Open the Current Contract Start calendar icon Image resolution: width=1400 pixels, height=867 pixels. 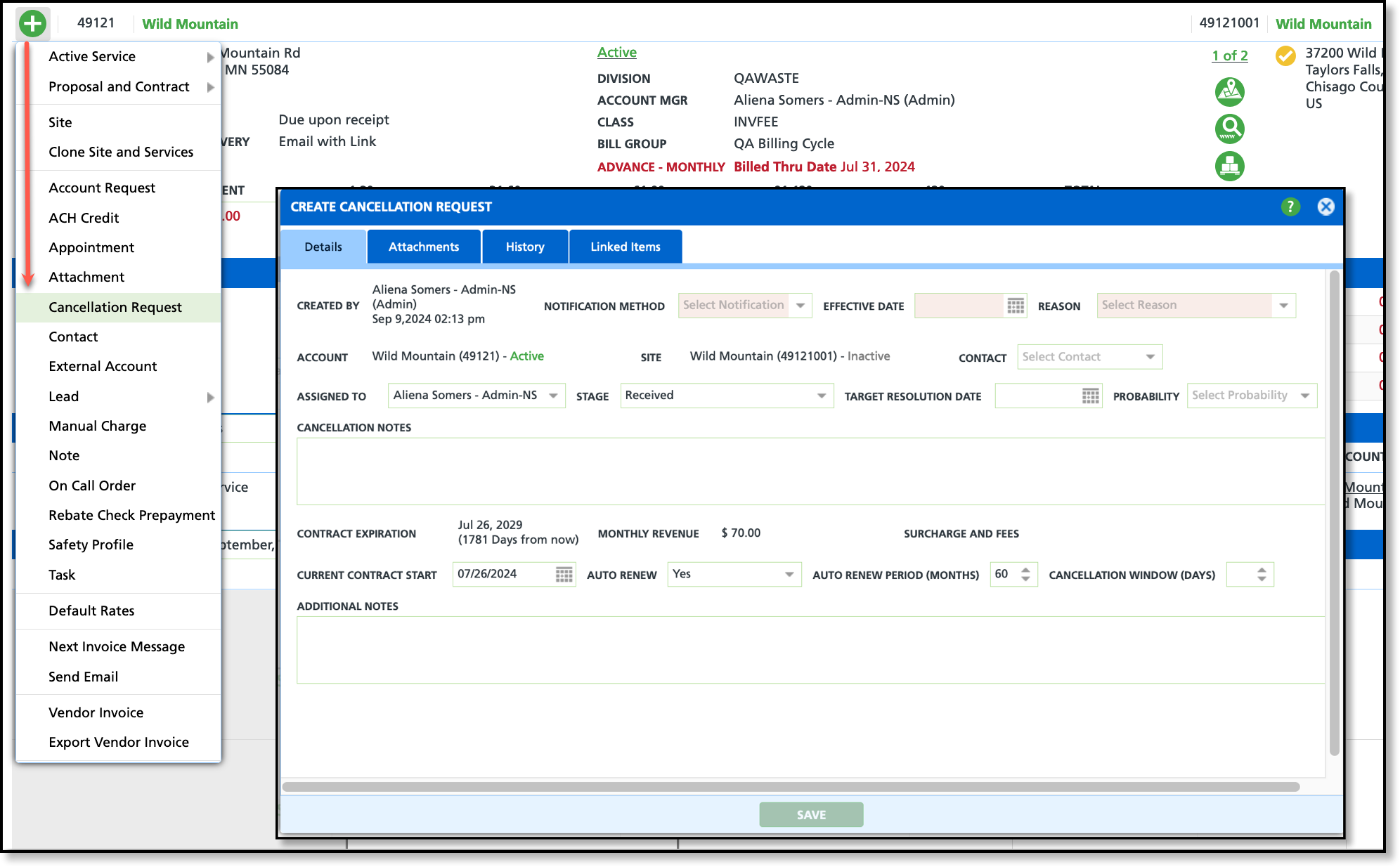tap(564, 575)
